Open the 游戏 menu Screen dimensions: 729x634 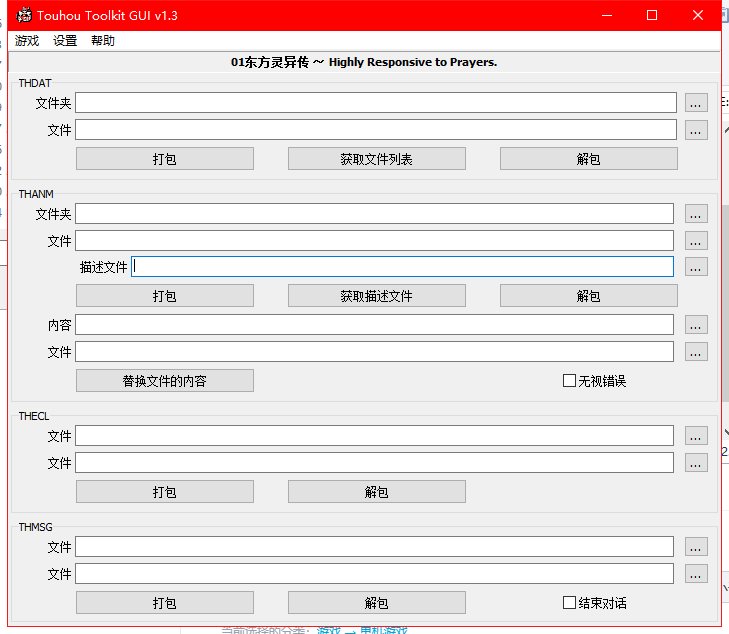click(x=27, y=41)
